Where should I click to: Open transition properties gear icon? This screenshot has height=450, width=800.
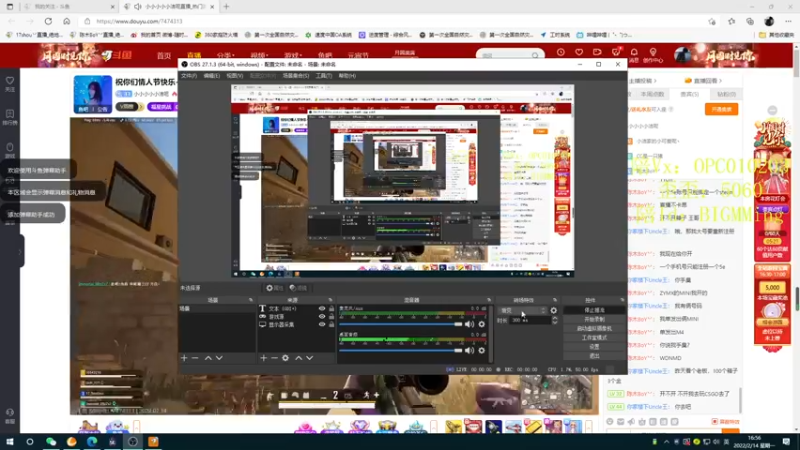(554, 310)
